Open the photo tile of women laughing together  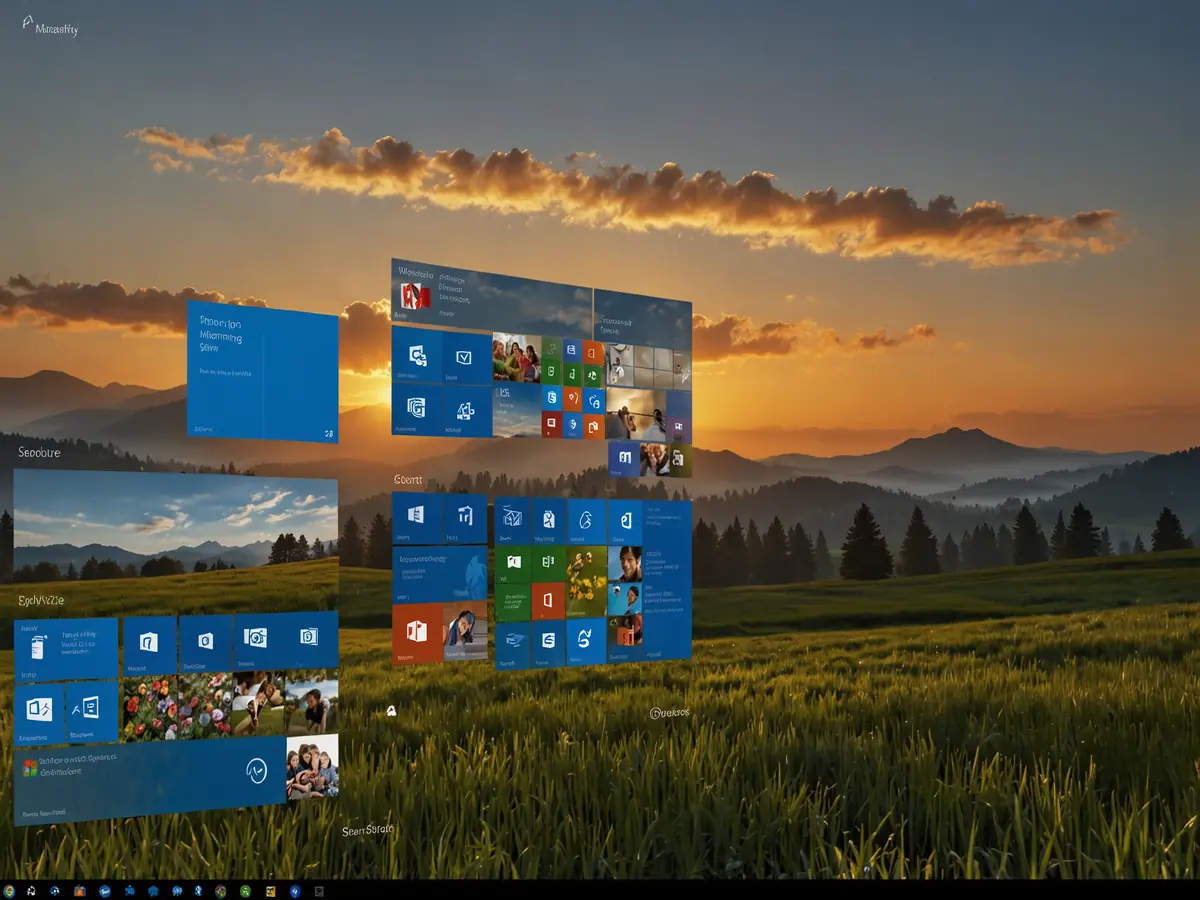516,358
